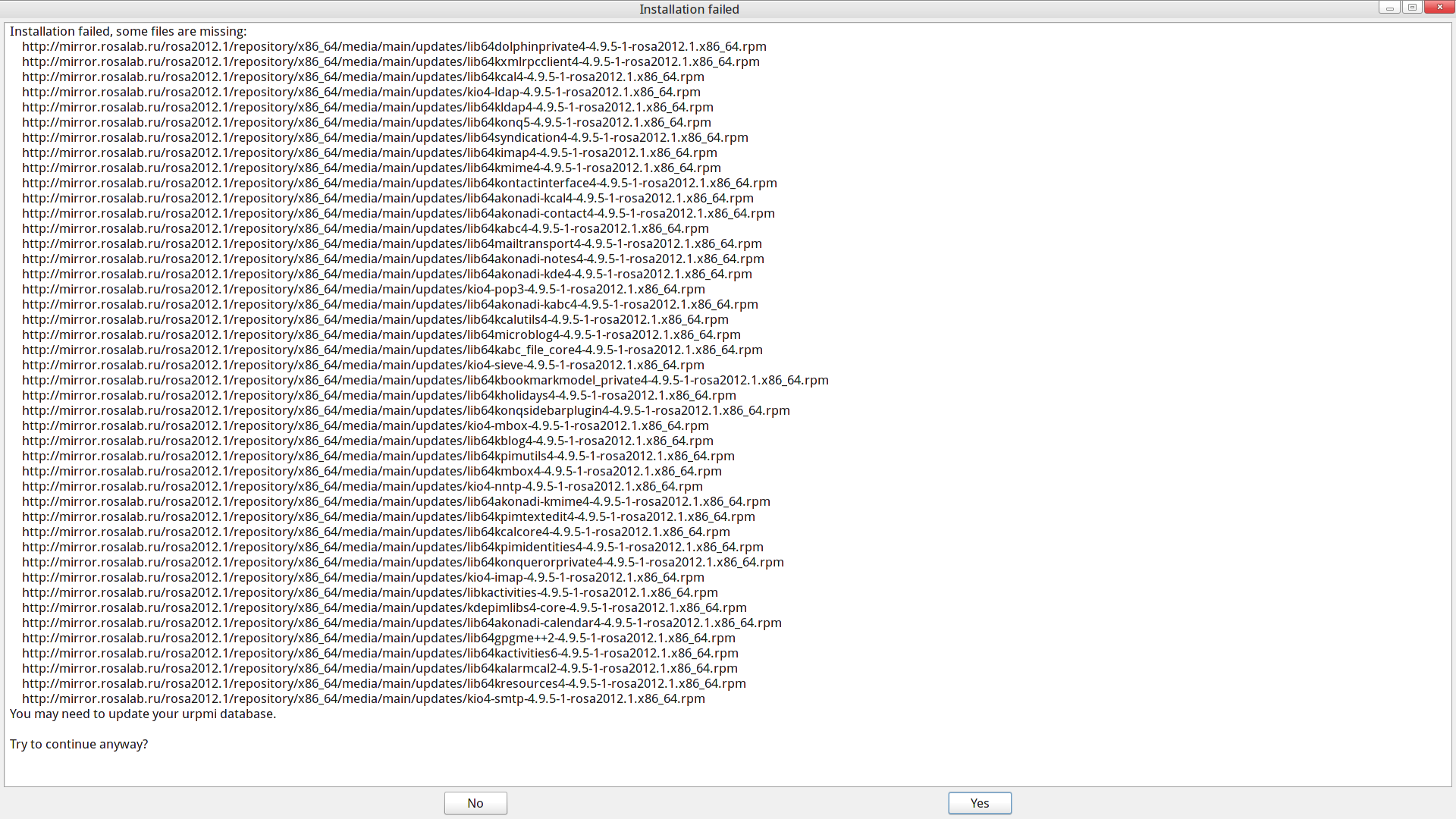Click the lib64syndication4 package URL line
The height and width of the screenshot is (819, 1456).
click(385, 137)
